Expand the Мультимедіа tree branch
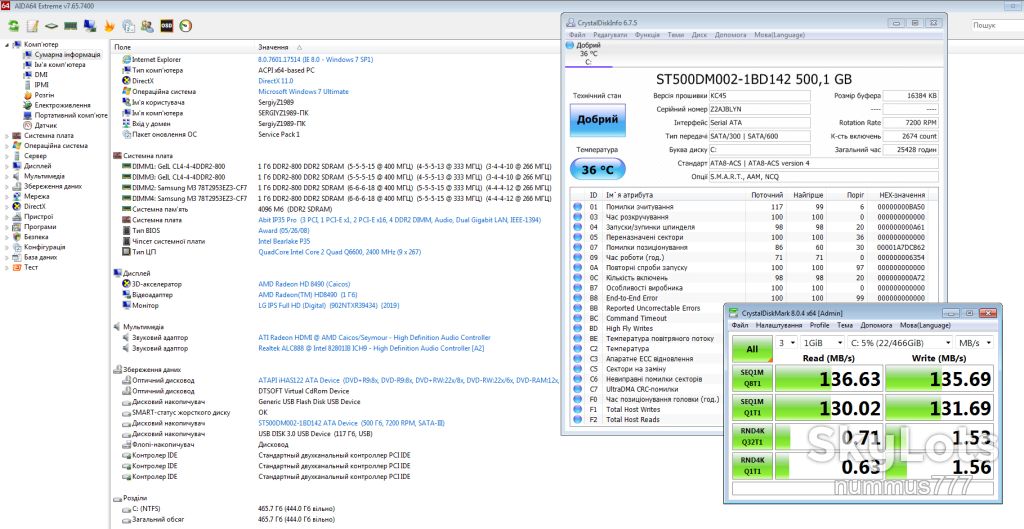Viewport: 1024px width, 529px height. 7,176
